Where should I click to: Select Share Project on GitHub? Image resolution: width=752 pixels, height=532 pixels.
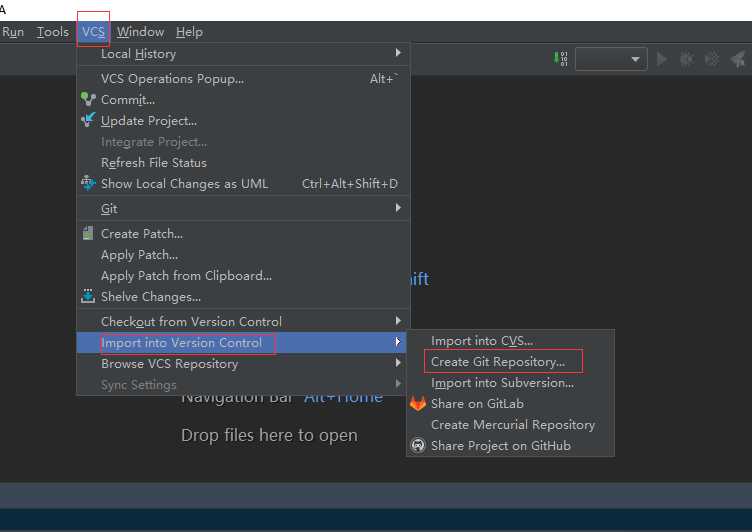coord(510,446)
